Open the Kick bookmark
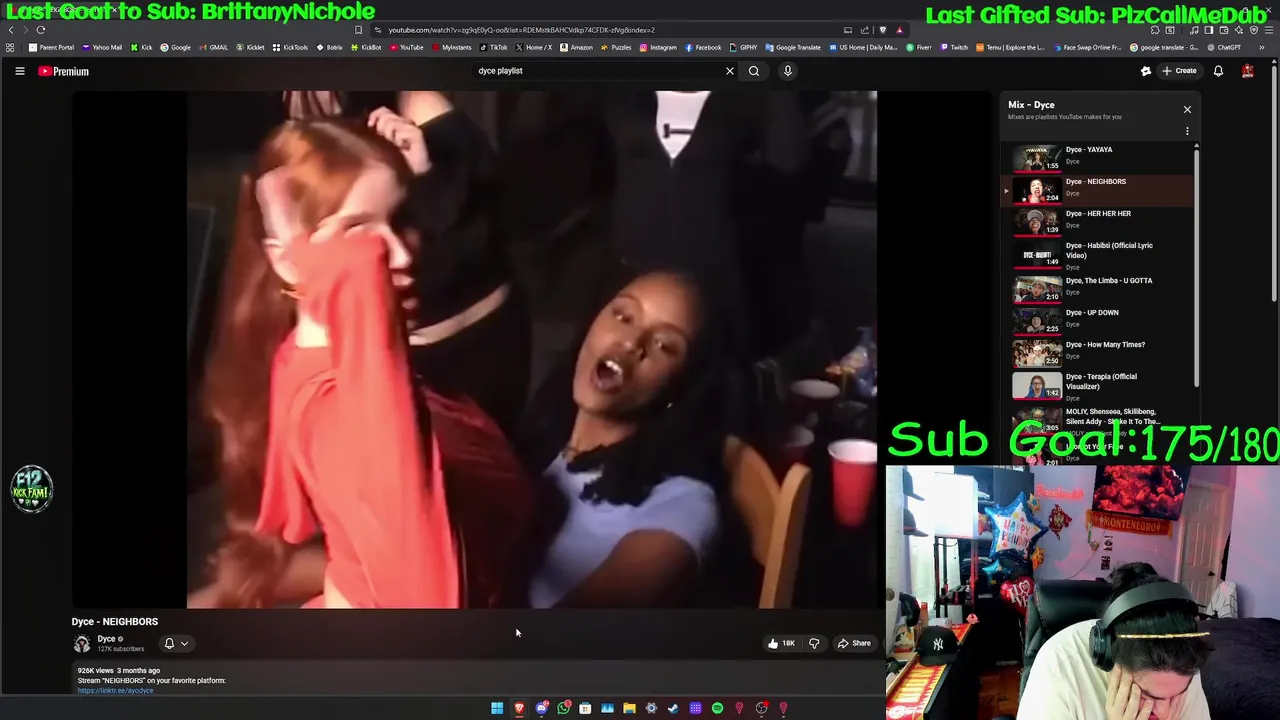Screen dimensions: 1280x720 tap(142, 47)
